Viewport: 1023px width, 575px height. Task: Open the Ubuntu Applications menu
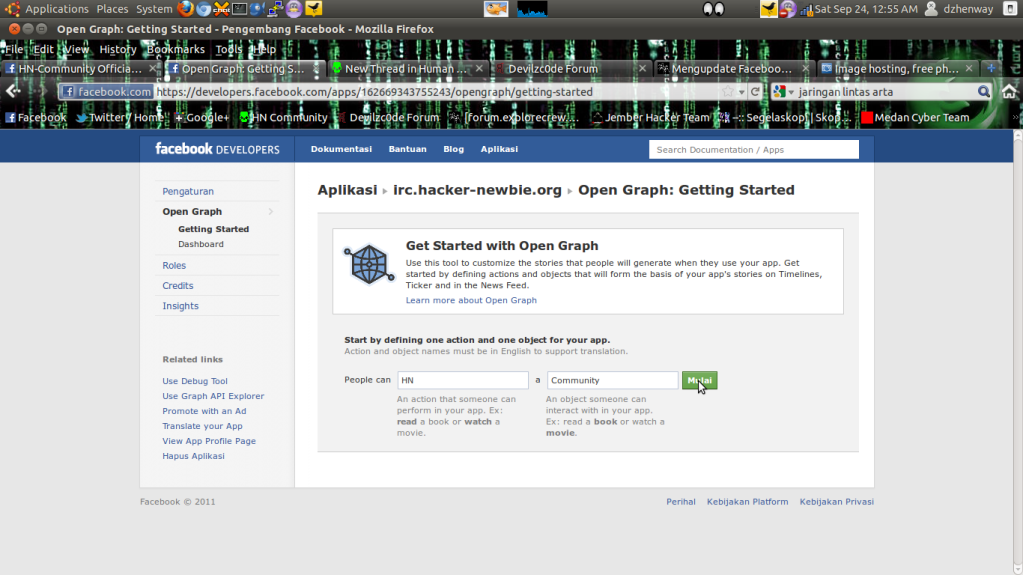tap(57, 9)
